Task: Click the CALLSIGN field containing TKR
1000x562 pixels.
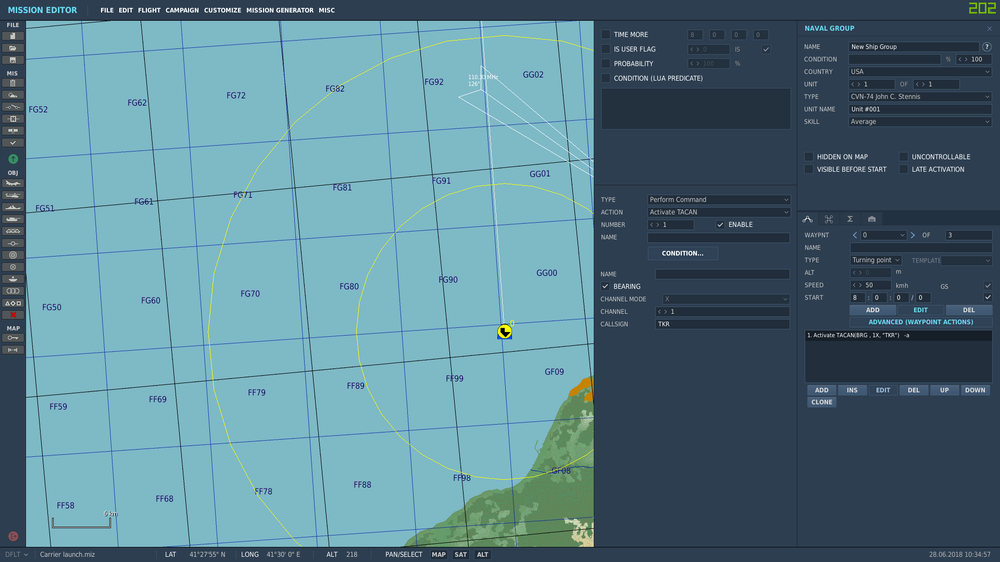Action: coord(722,324)
